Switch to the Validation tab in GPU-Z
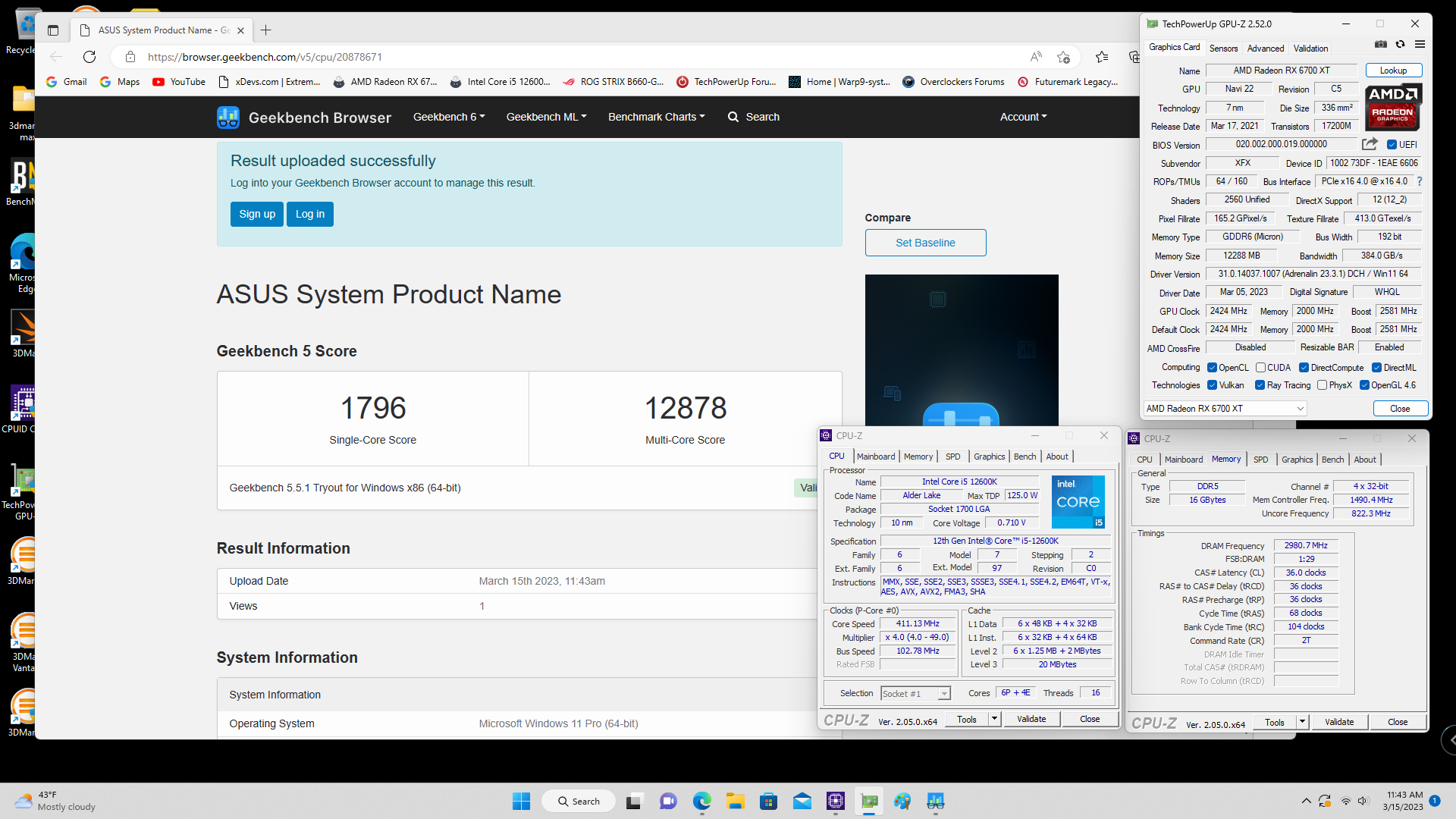The image size is (1456, 819). pyautogui.click(x=1310, y=48)
